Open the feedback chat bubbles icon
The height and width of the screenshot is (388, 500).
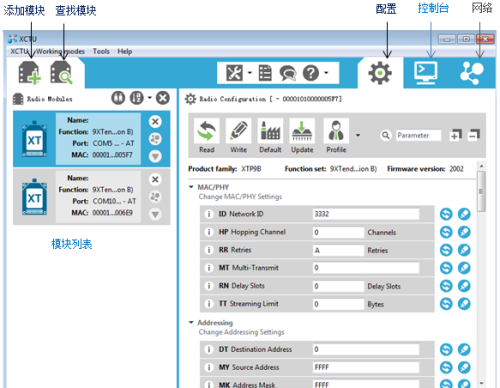coord(288,73)
